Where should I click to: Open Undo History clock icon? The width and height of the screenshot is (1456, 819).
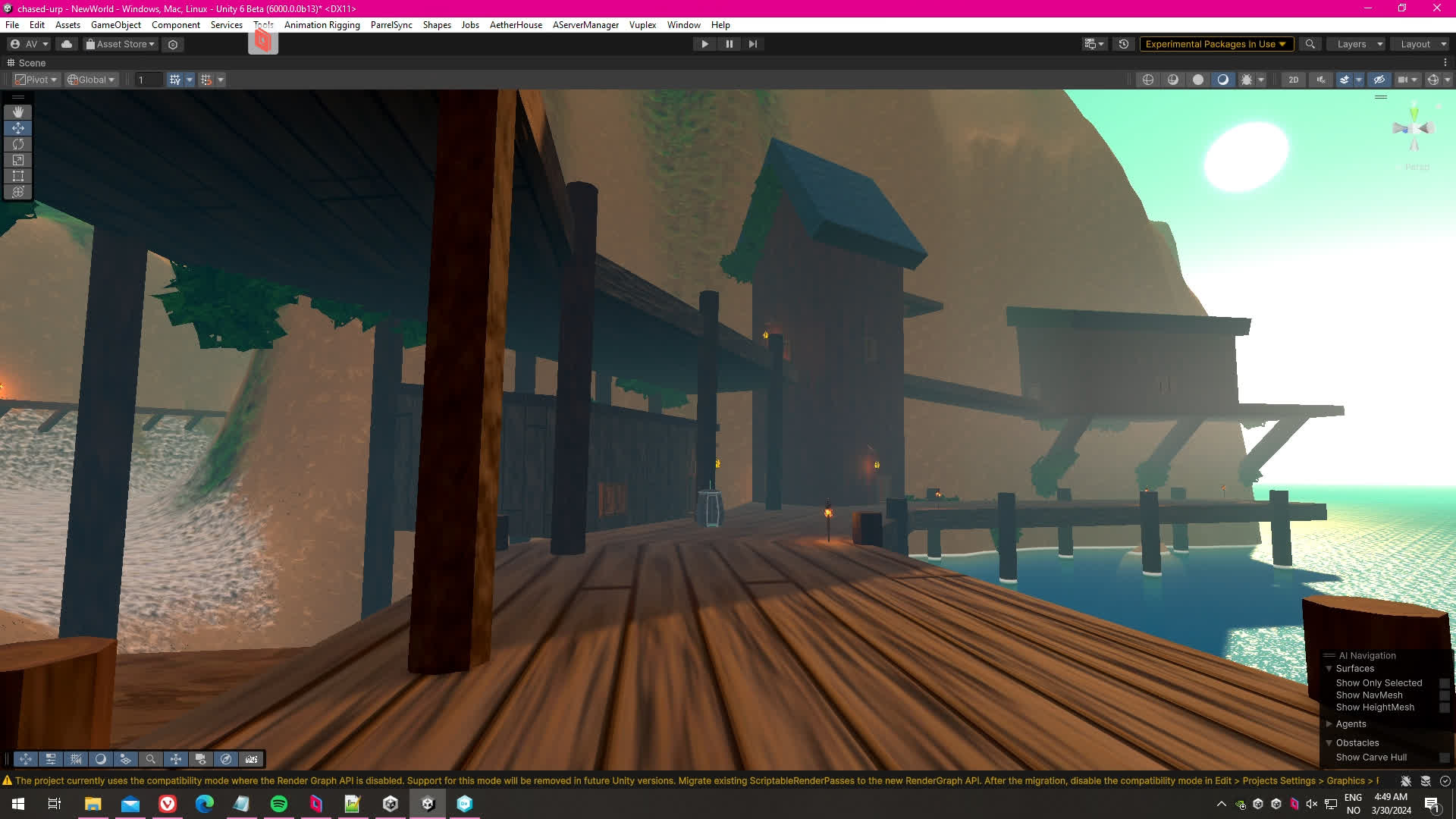tap(1124, 44)
